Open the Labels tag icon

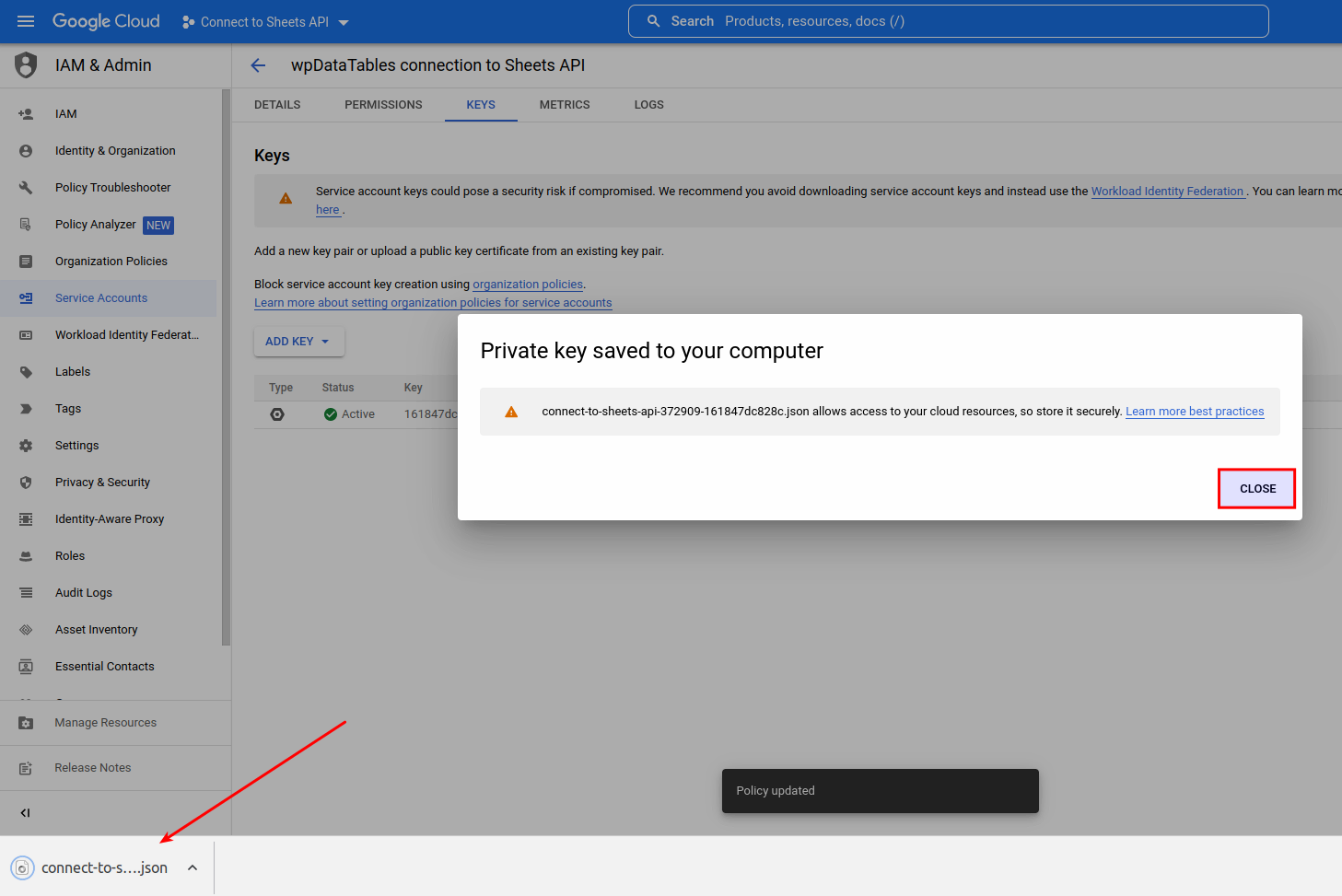pos(25,371)
